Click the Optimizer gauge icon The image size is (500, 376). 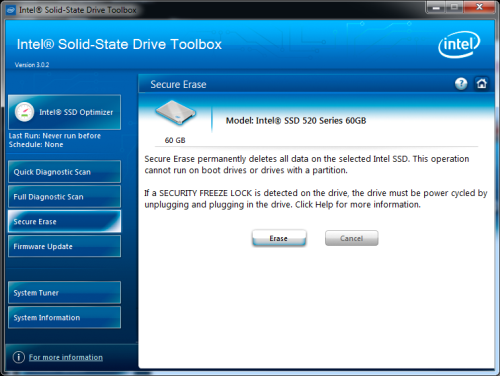(24, 112)
